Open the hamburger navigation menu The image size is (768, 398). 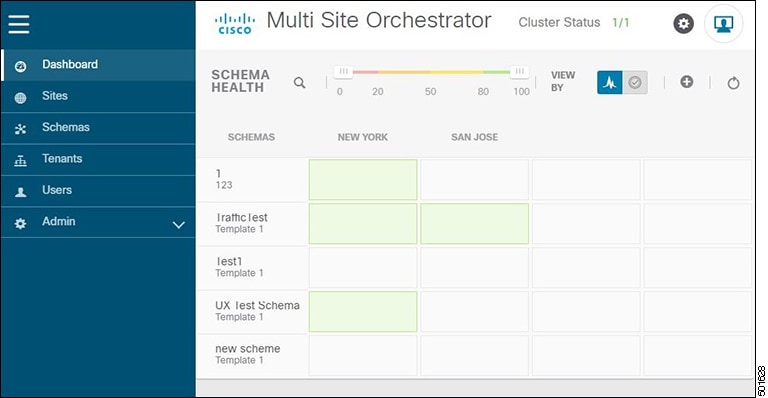click(x=19, y=24)
